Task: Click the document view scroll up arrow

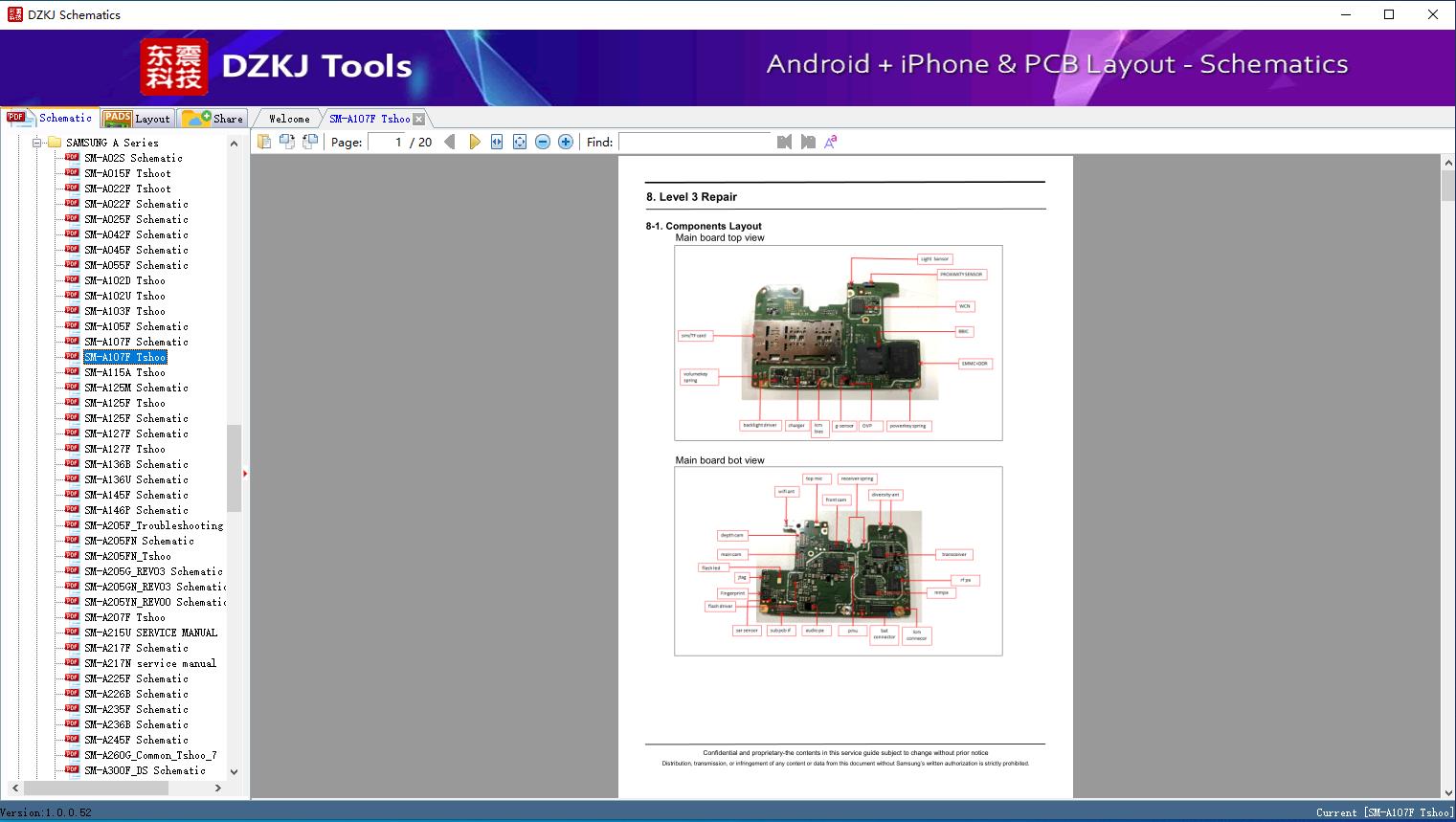Action: (x=1447, y=164)
